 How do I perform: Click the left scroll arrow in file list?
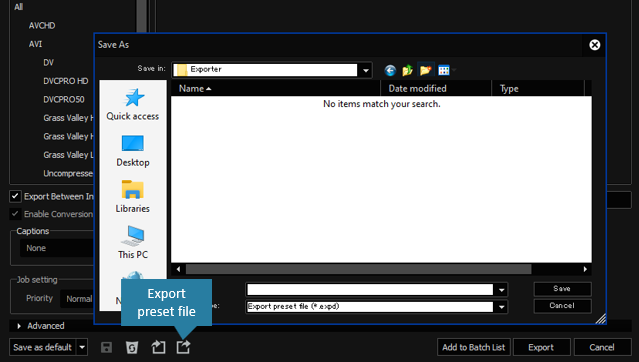178,269
